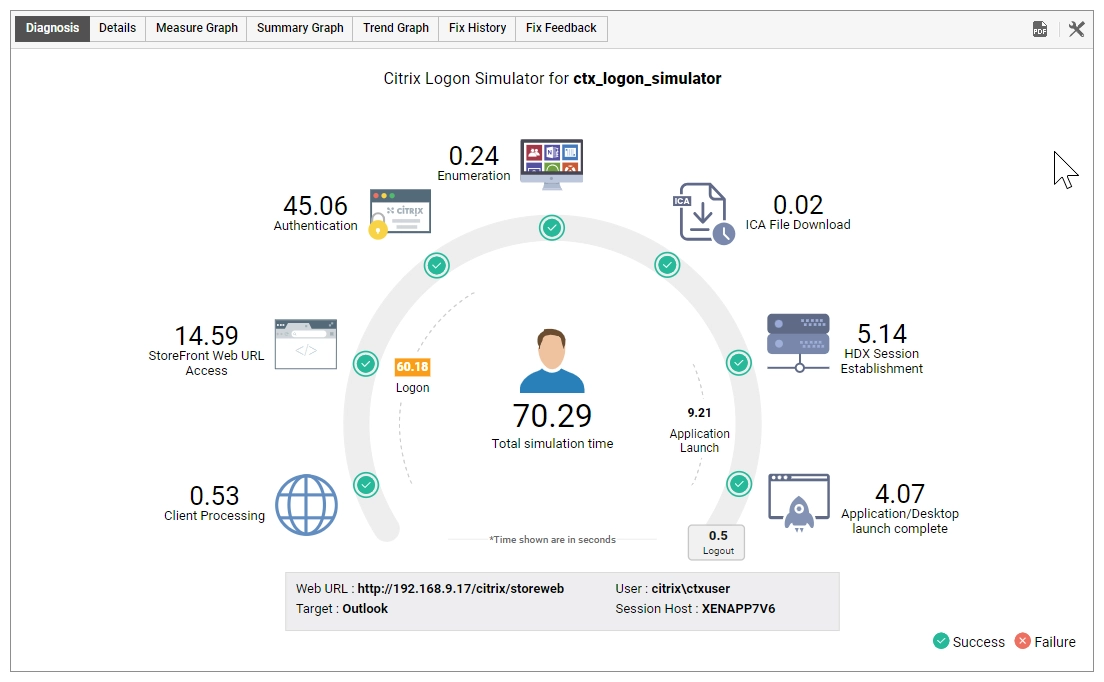
Task: Click the 'Application Launch' label
Action: [x=699, y=441]
